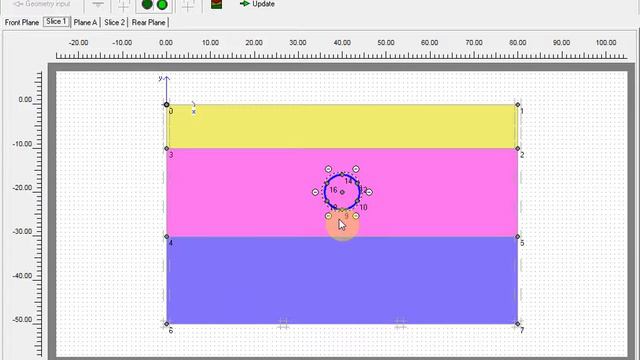This screenshot has height=360, width=640.
Task: Click the right bottom fixity symbol
Action: (x=400, y=324)
